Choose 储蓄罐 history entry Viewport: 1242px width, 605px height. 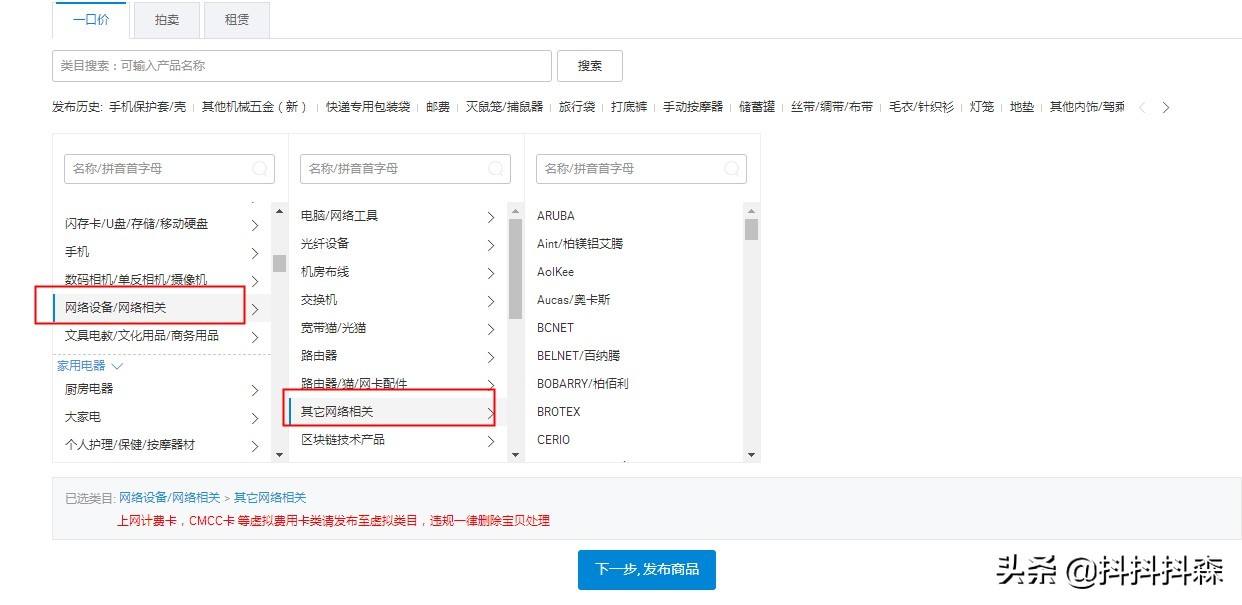(x=757, y=107)
